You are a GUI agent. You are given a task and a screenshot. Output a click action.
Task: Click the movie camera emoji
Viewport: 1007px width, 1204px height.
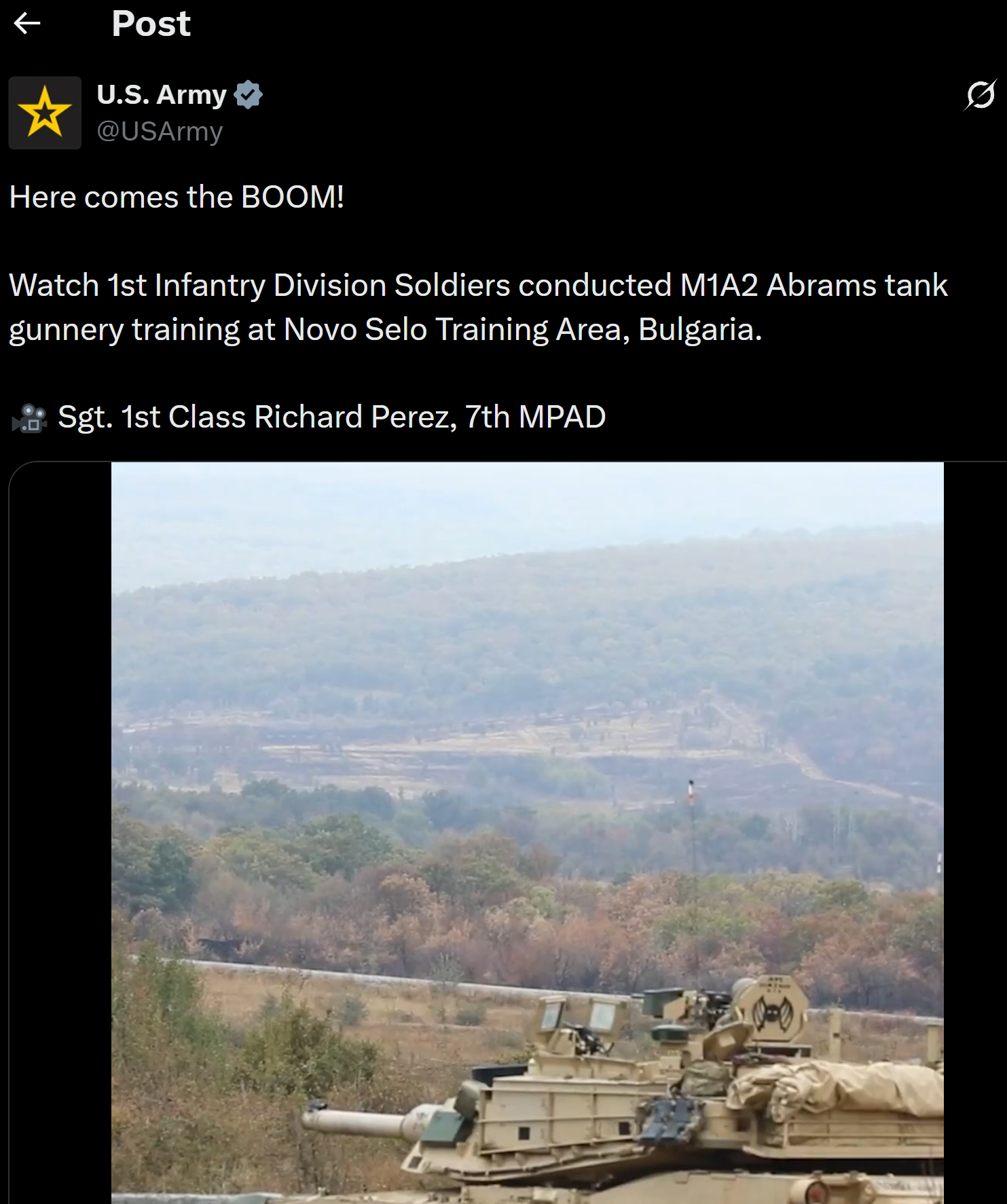coord(29,418)
